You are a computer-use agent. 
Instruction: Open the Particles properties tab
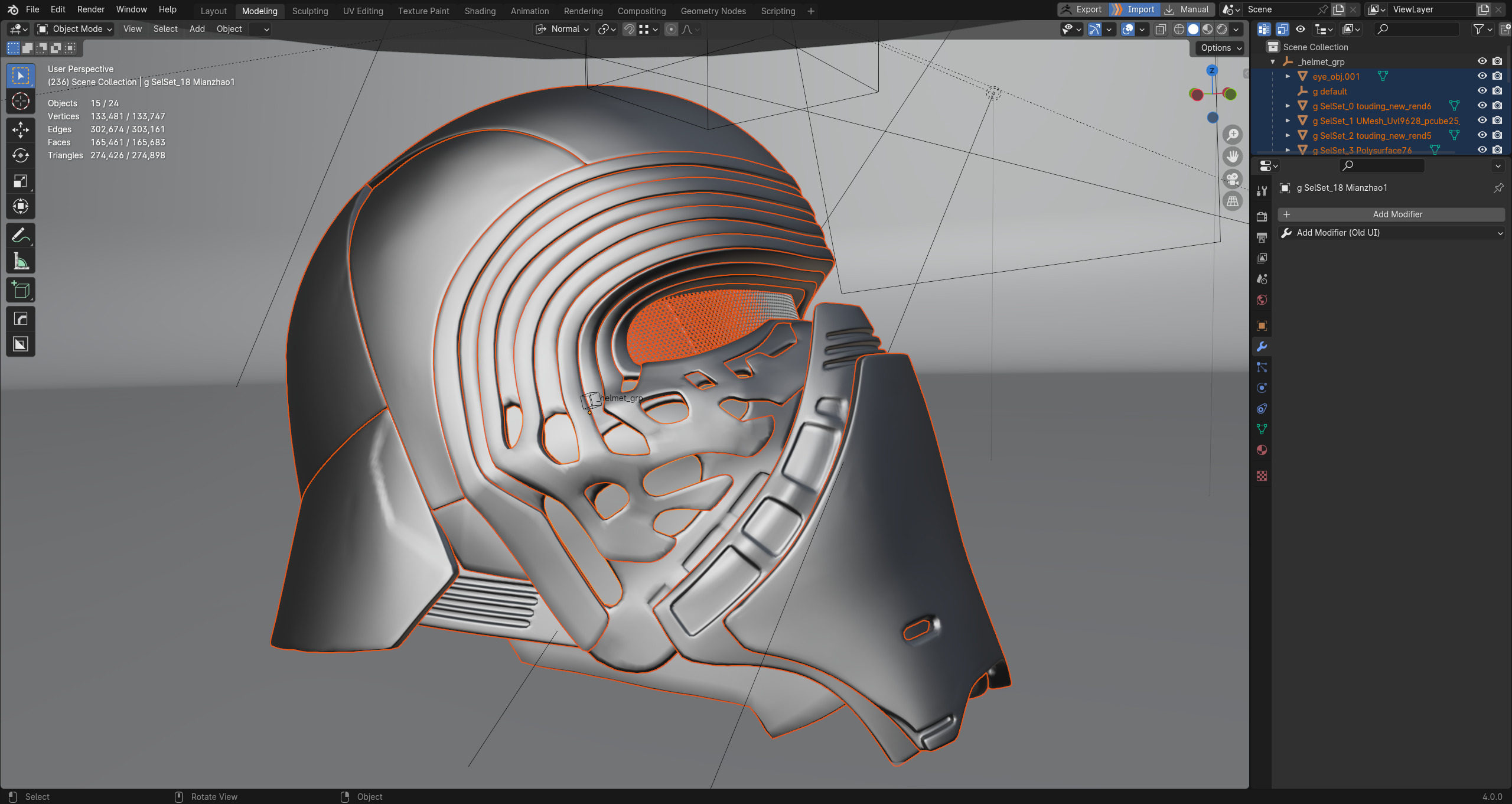click(x=1262, y=367)
